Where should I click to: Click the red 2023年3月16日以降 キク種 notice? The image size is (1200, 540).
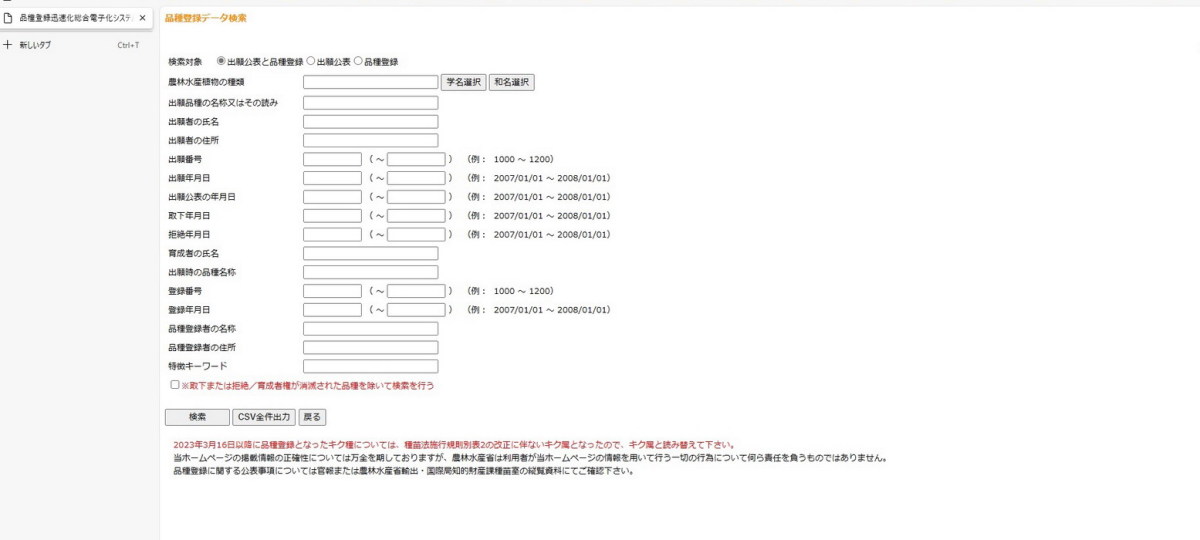click(x=455, y=445)
